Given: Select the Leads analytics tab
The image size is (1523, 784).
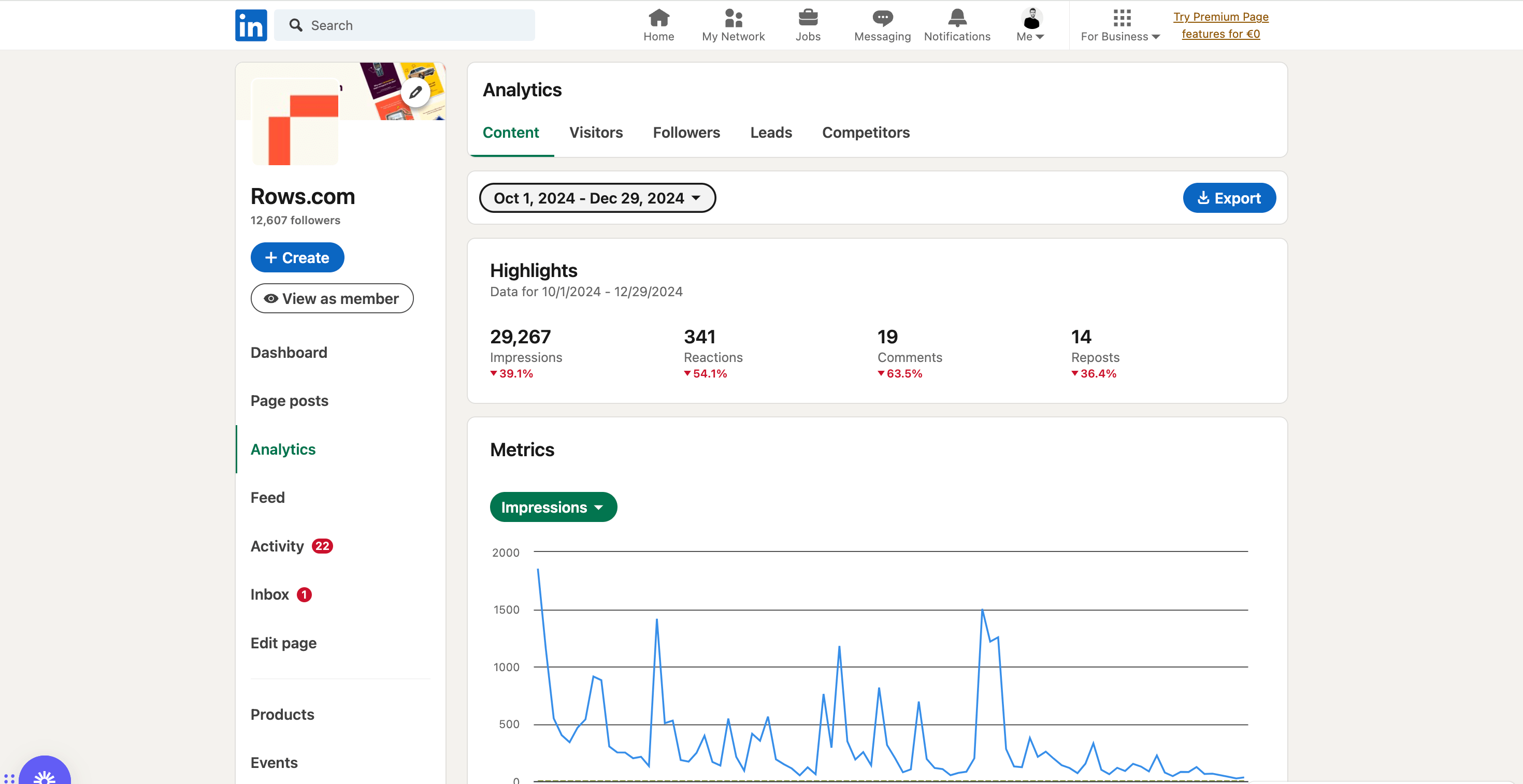Looking at the screenshot, I should click(x=770, y=132).
